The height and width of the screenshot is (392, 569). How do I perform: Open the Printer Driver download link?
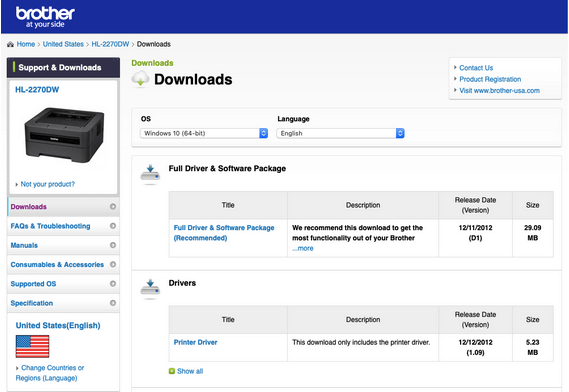[195, 342]
